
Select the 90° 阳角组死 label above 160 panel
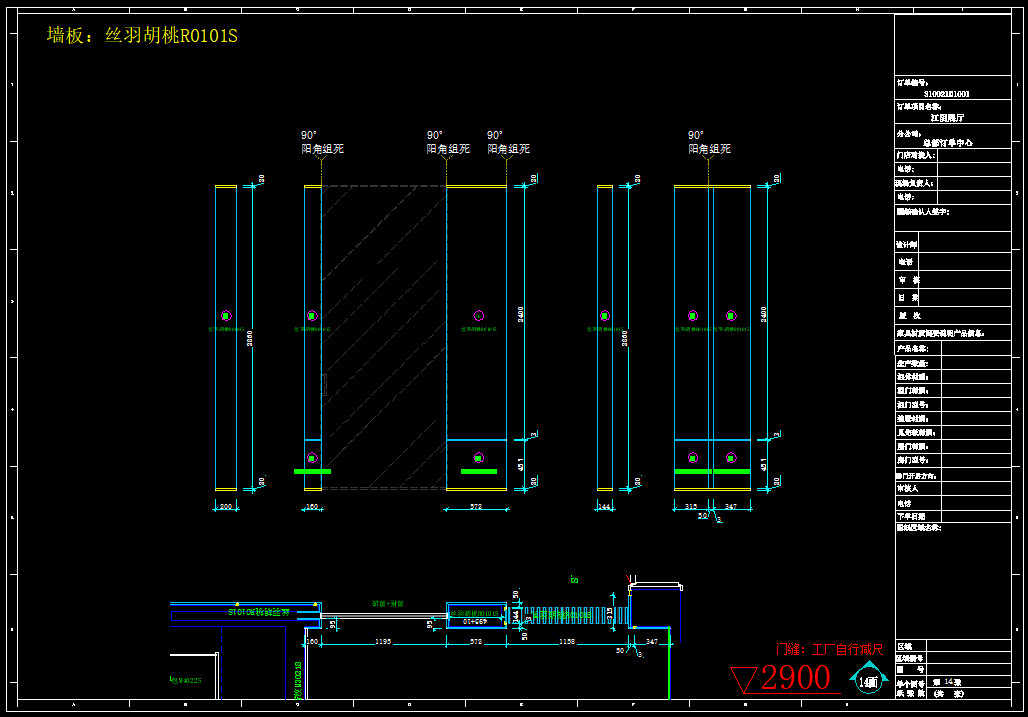click(322, 142)
